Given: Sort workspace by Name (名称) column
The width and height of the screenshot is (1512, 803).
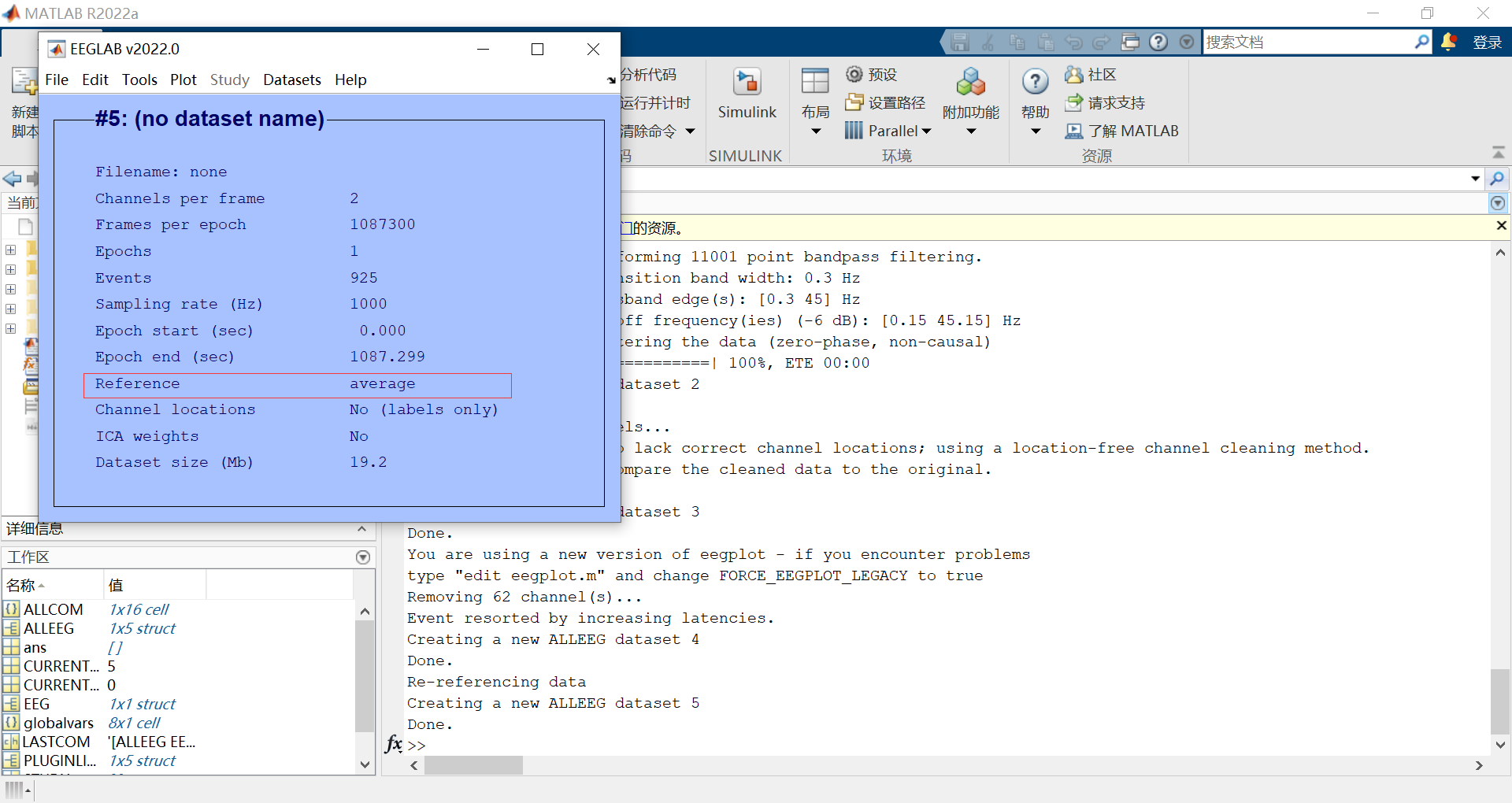Looking at the screenshot, I should pyautogui.click(x=52, y=585).
